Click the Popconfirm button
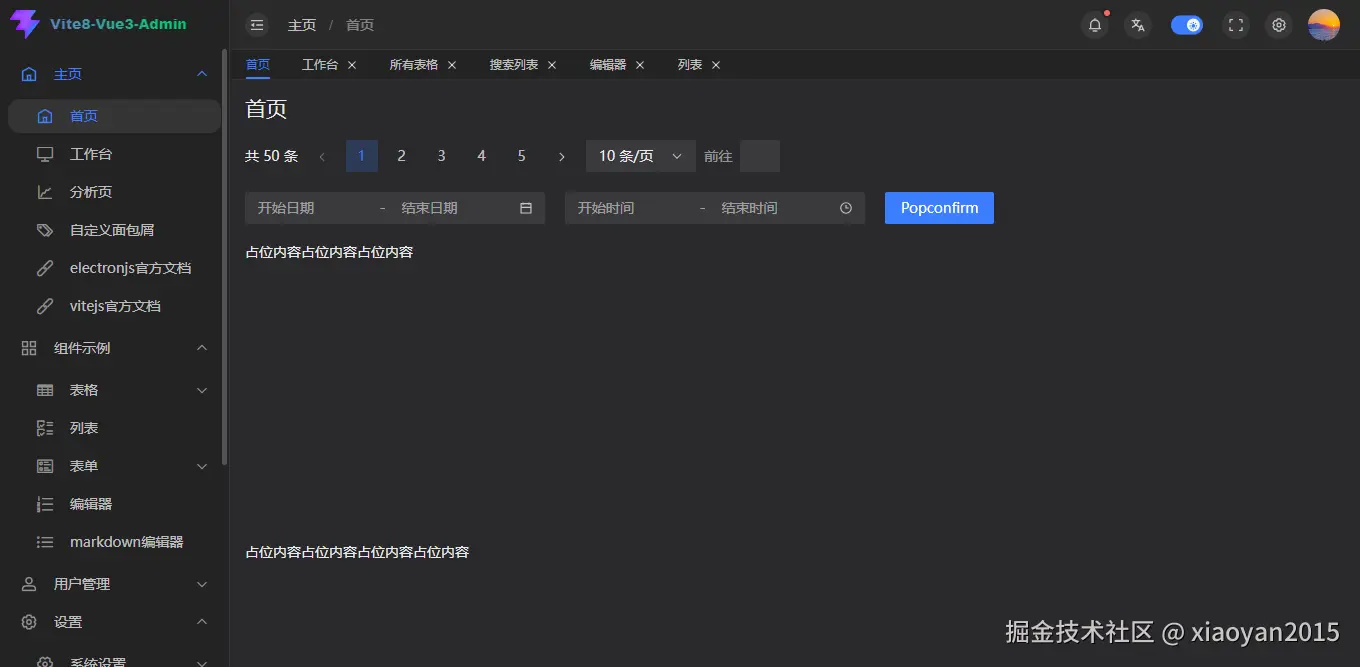 [939, 208]
